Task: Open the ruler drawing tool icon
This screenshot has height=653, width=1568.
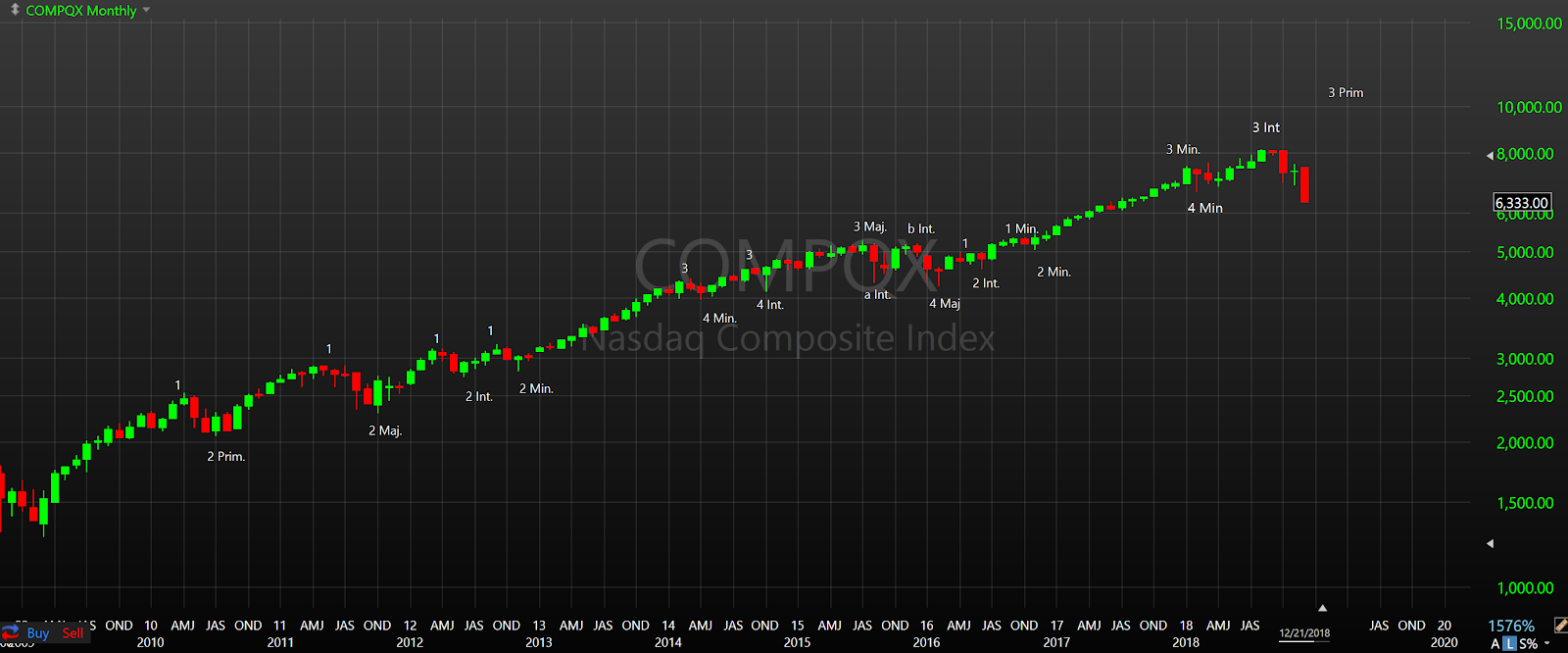Action: [1560, 626]
